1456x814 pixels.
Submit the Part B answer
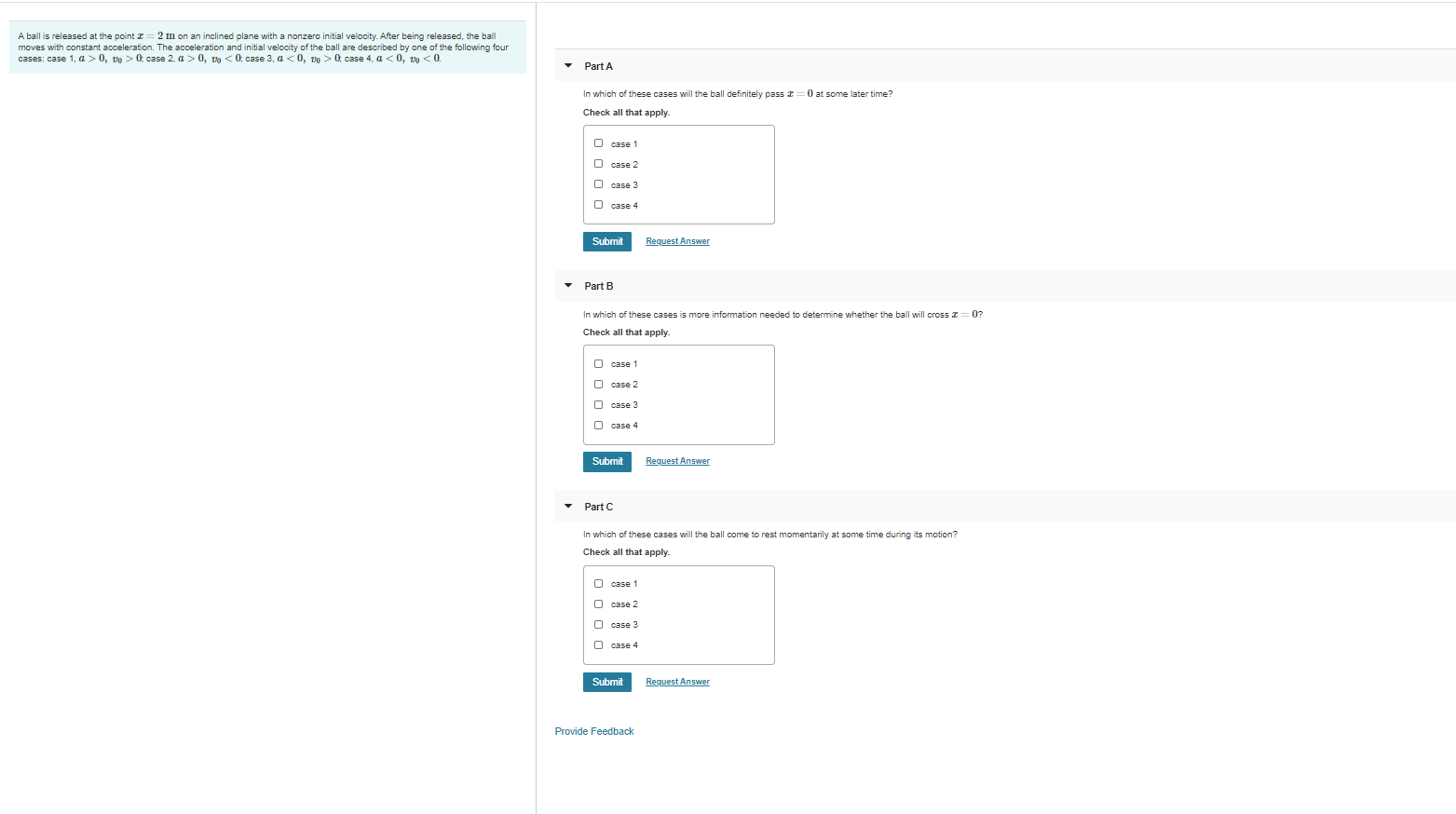point(607,462)
